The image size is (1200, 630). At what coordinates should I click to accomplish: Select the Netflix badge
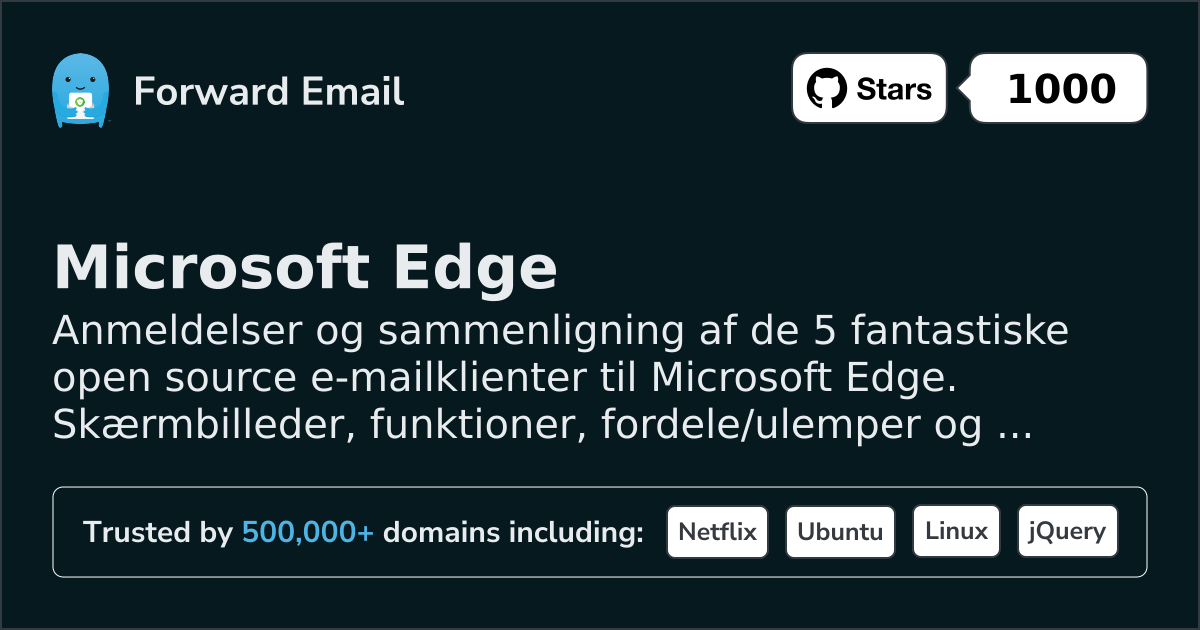click(x=717, y=532)
